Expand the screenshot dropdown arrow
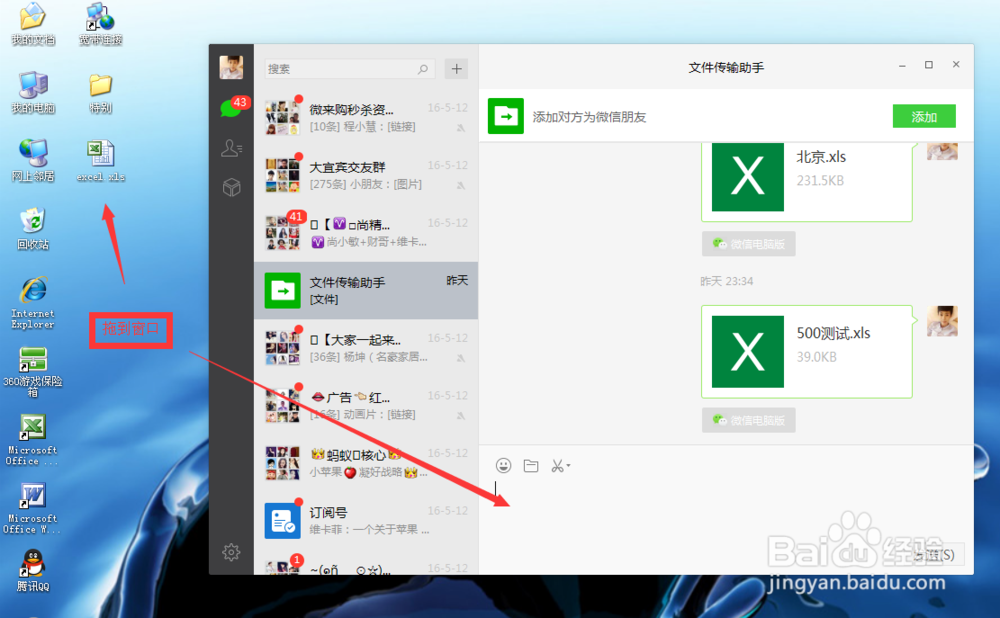Screen dimensions: 1000x618 click(x=568, y=466)
